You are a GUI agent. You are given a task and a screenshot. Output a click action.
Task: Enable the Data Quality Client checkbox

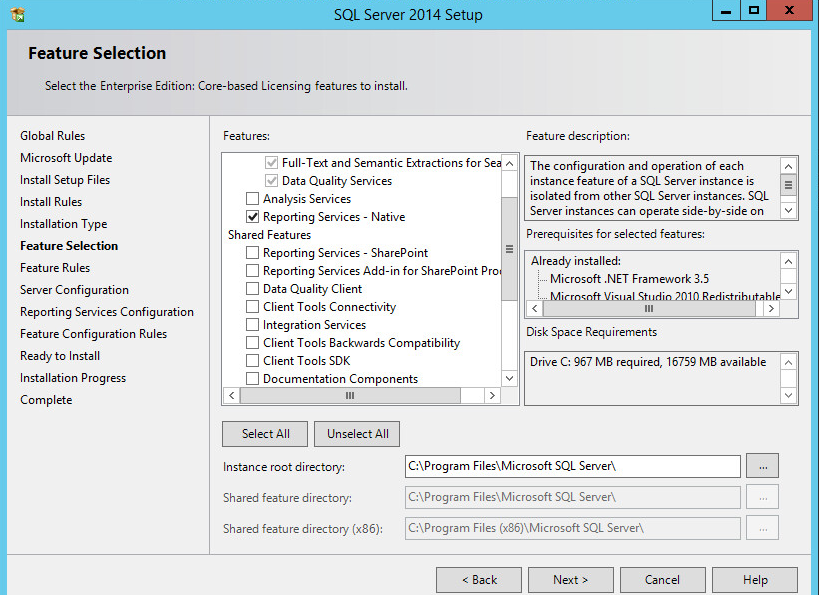(x=252, y=289)
